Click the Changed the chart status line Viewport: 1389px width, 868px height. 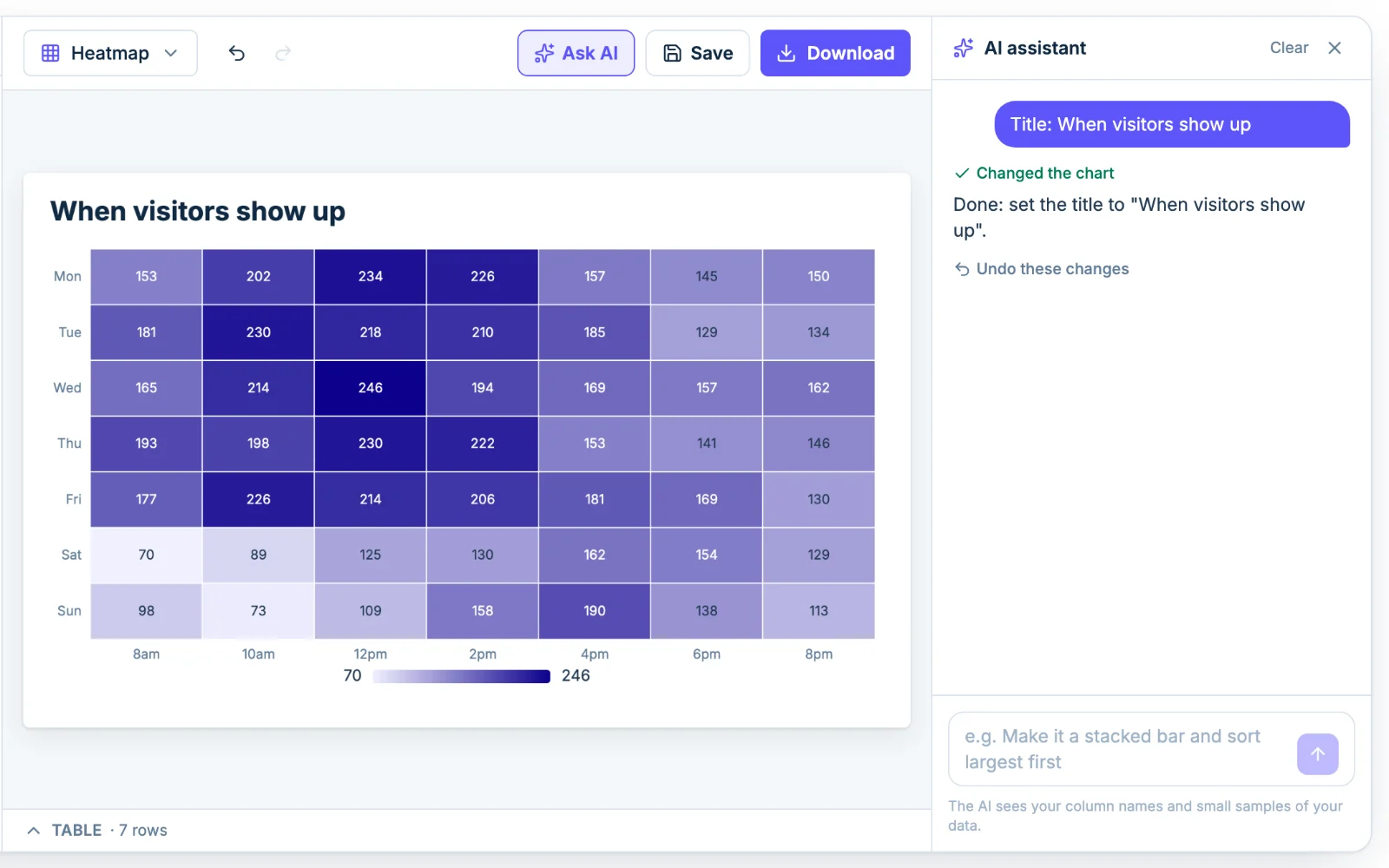[x=1034, y=174]
